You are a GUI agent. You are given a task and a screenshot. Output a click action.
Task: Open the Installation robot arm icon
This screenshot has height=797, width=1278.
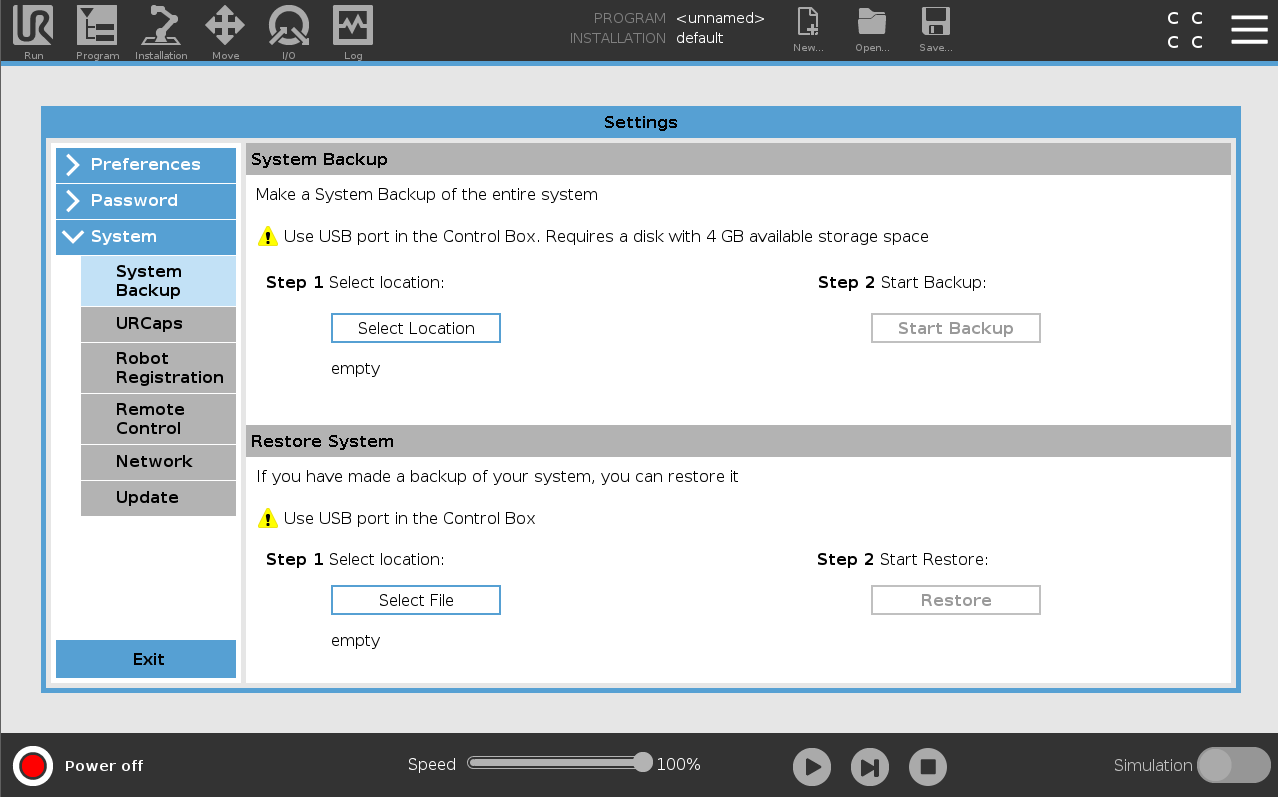pos(161,27)
